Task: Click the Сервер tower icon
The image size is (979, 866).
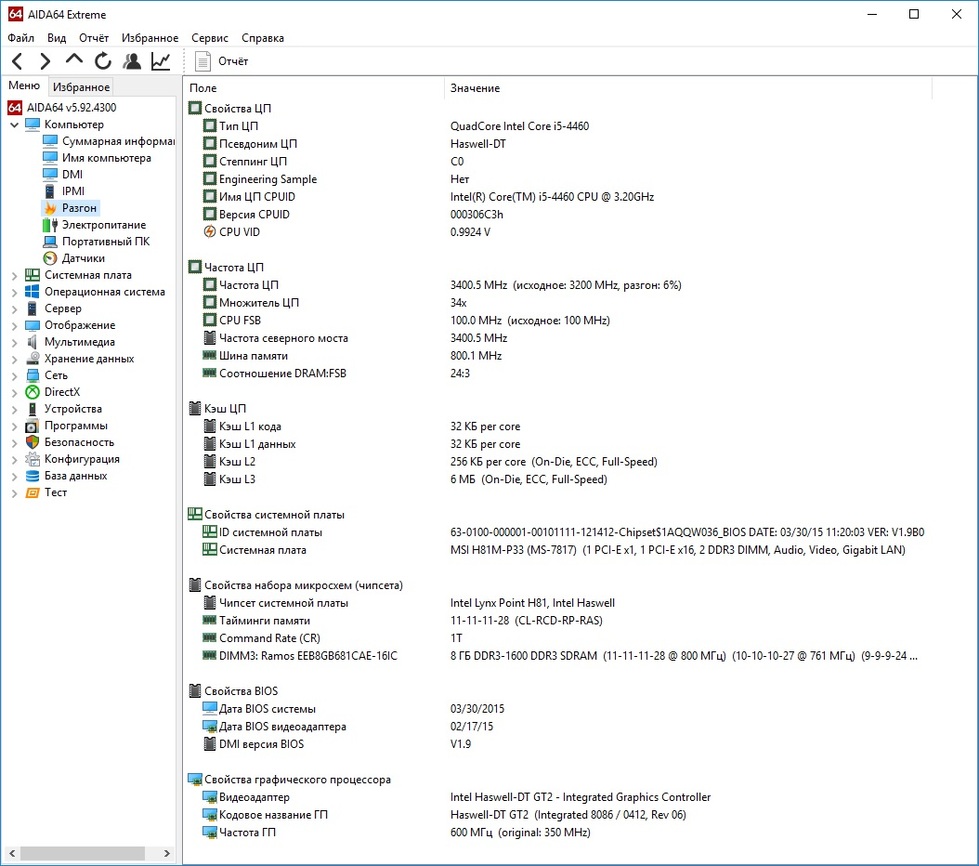Action: point(32,308)
